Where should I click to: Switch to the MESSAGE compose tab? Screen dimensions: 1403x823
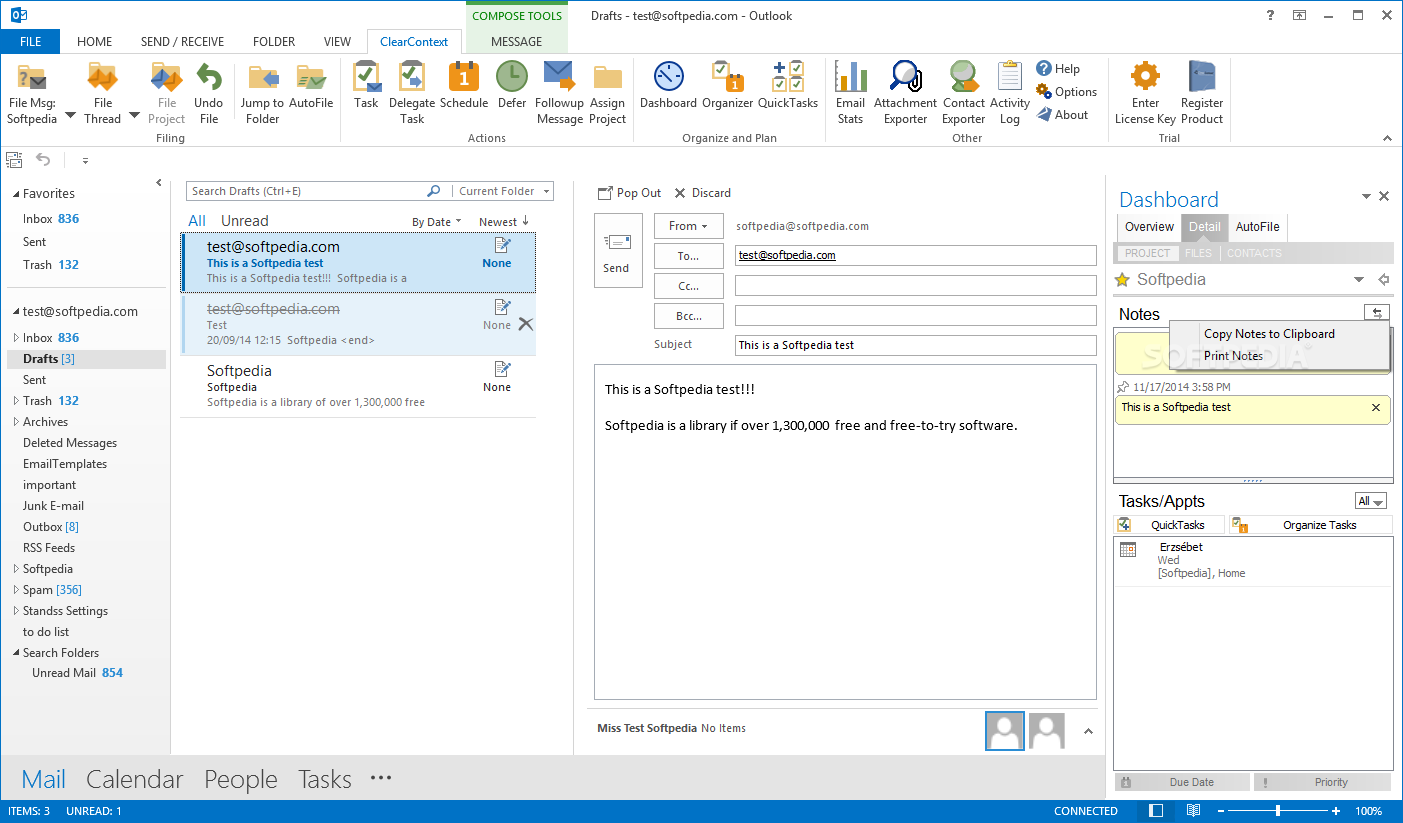pyautogui.click(x=517, y=42)
